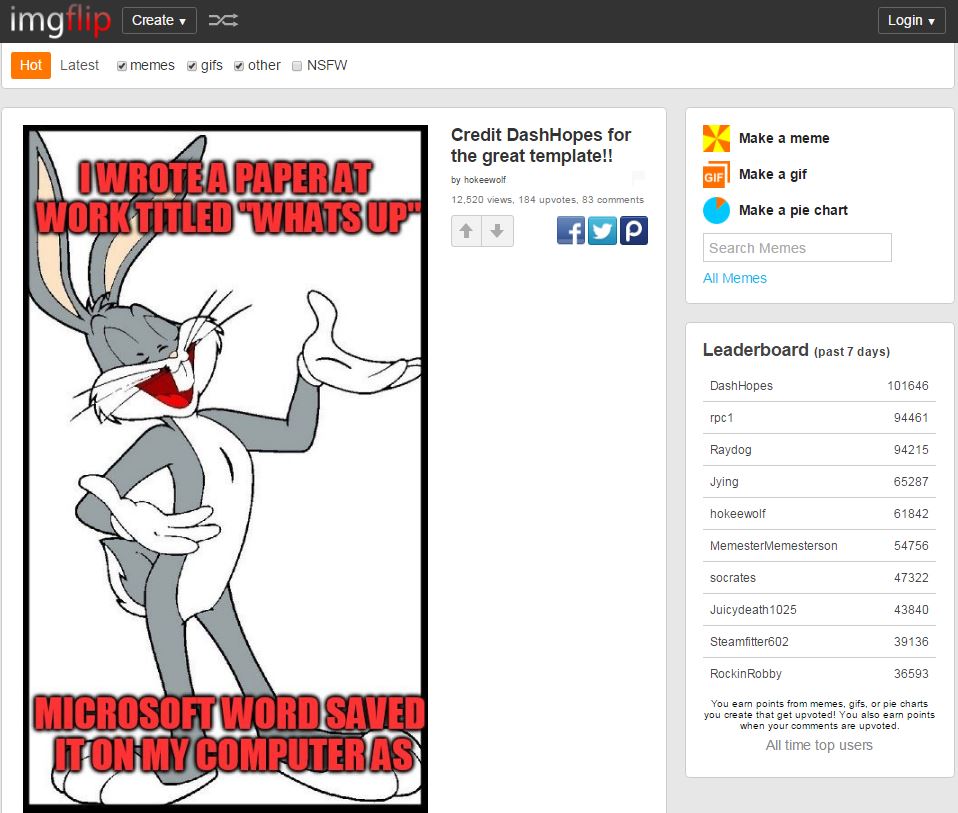Screen dimensions: 958x813
Task: Open the pie chart maker icon
Action: point(716,210)
